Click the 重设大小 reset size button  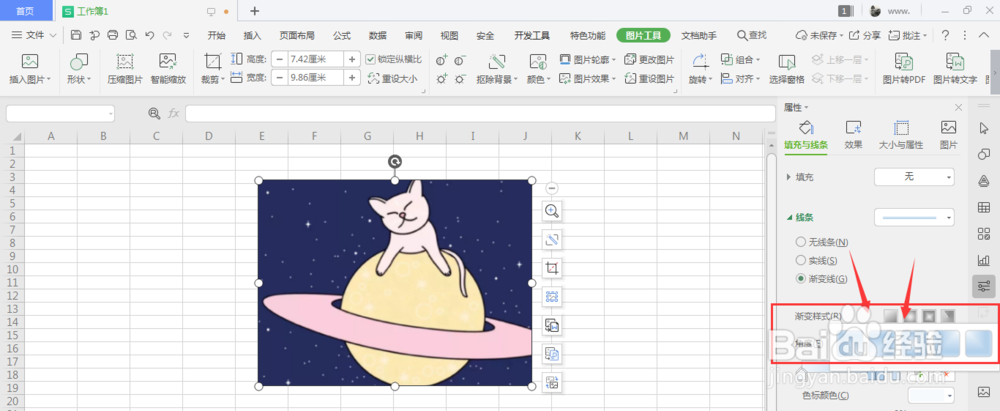[393, 79]
